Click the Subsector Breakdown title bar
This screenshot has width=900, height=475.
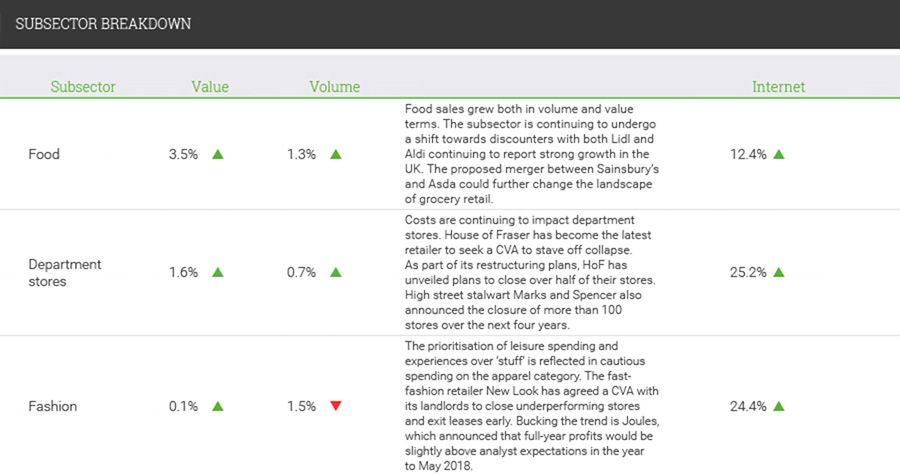[450, 24]
